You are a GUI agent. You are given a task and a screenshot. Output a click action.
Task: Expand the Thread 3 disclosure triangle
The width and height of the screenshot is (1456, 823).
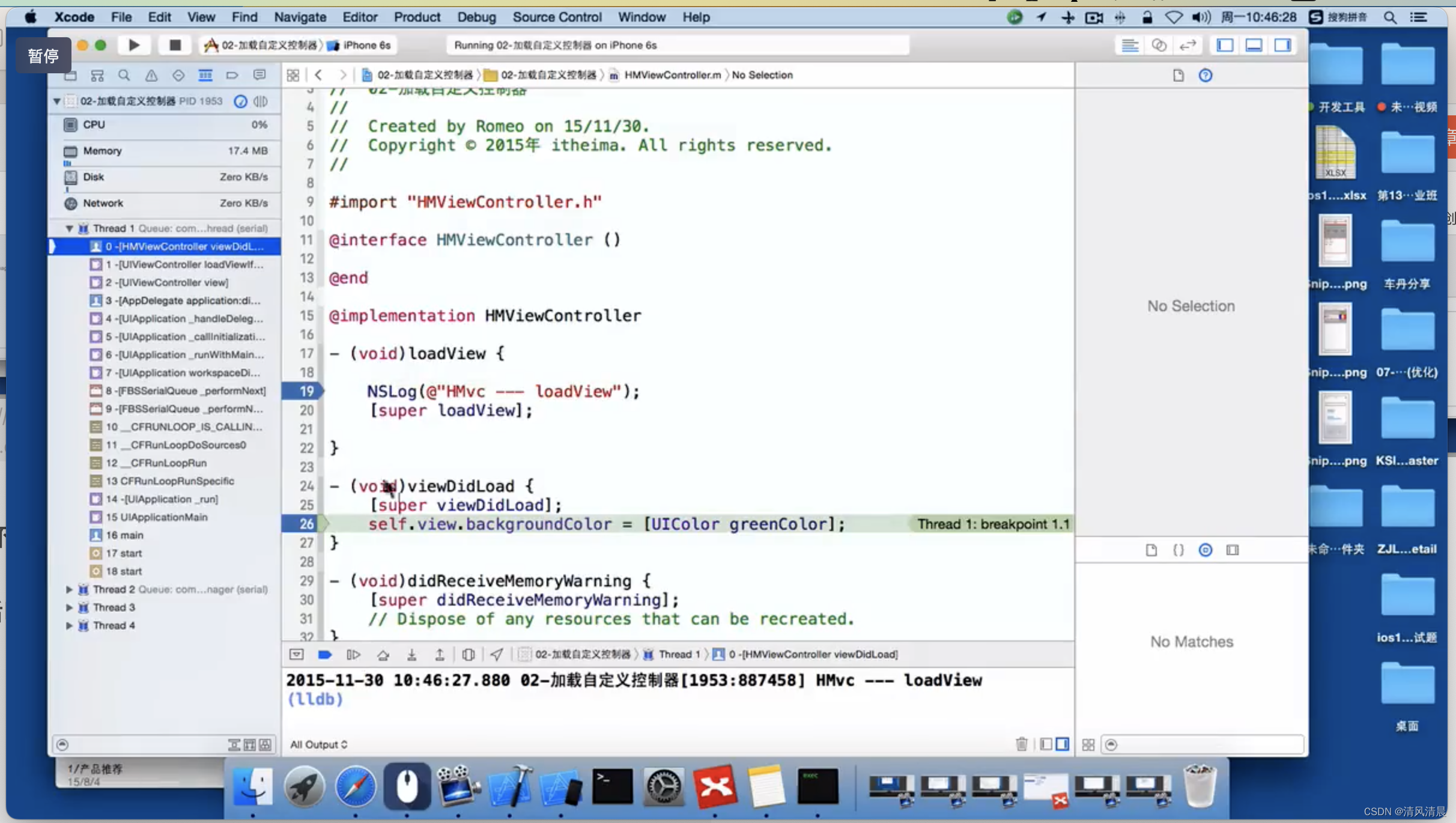[69, 607]
